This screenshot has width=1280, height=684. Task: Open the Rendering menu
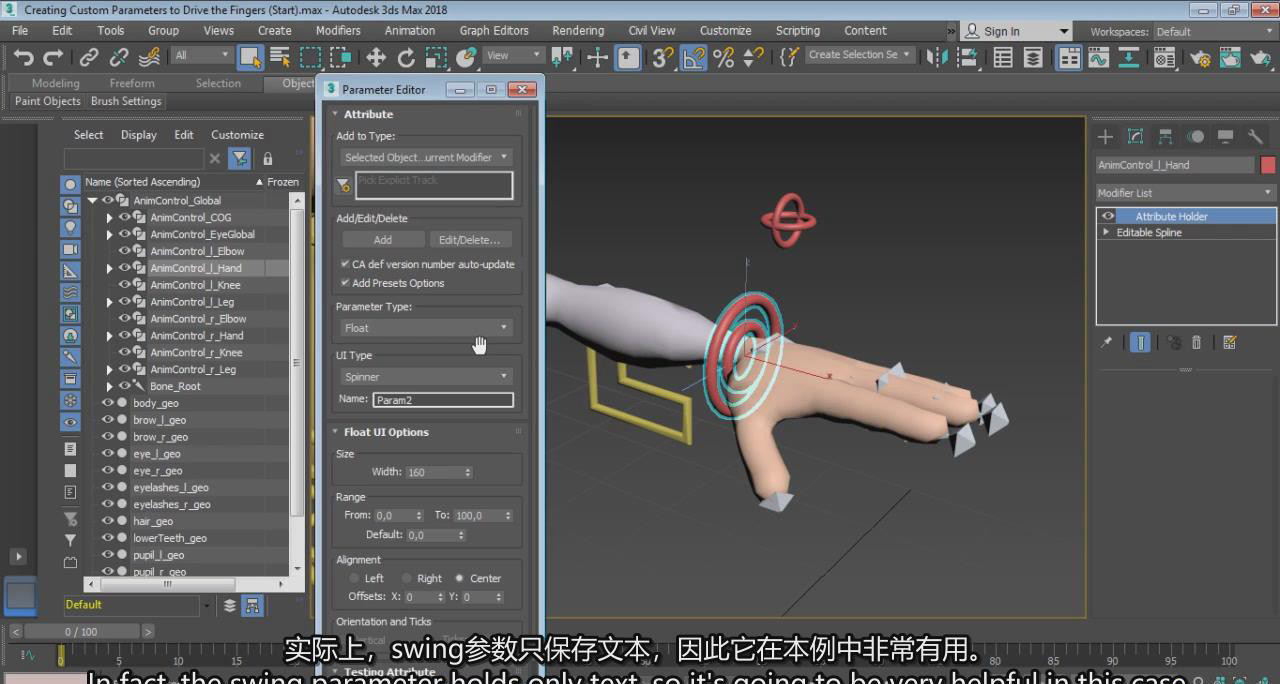pyautogui.click(x=578, y=31)
